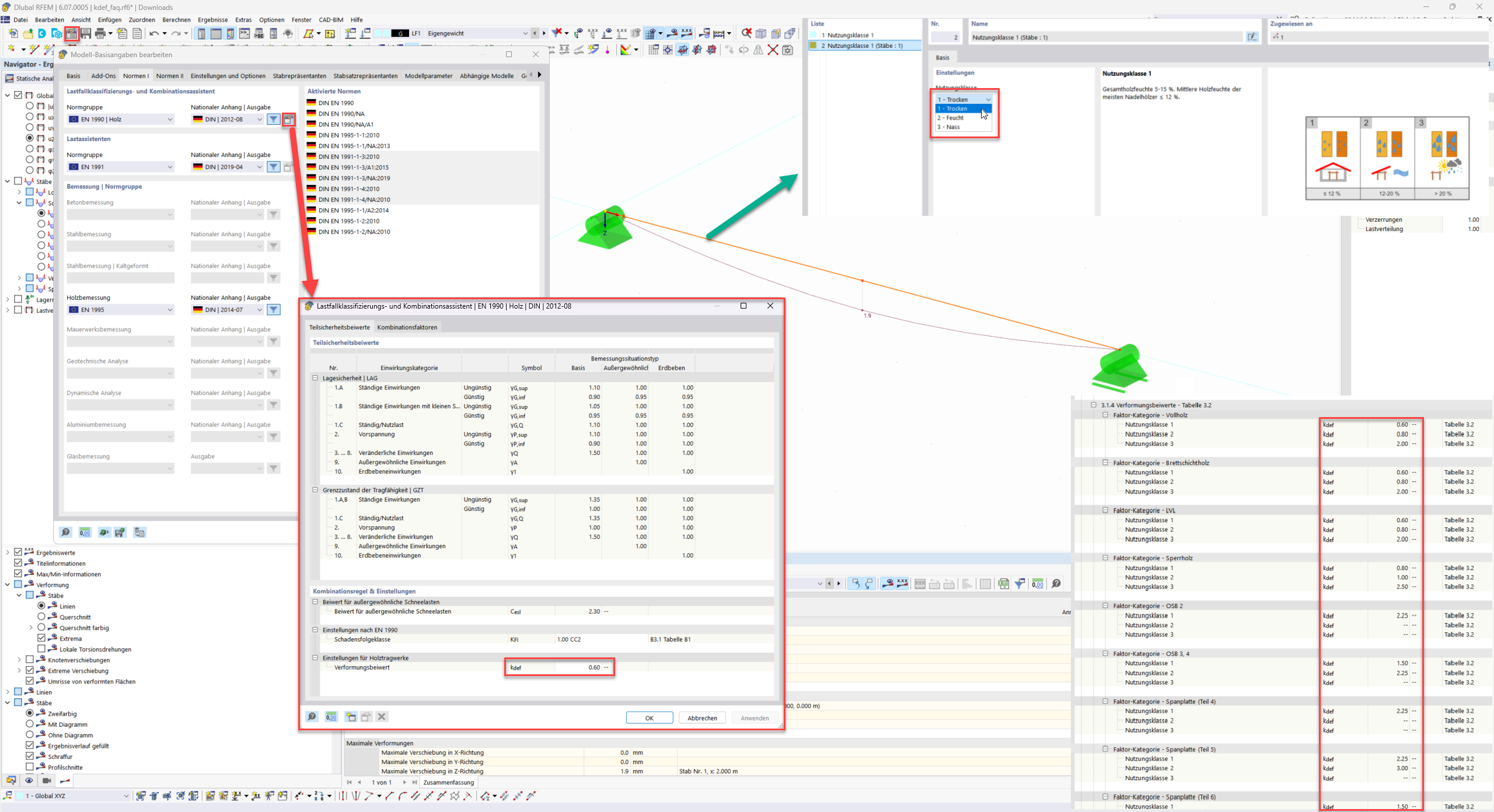Click the Undo arrow icon
1494x812 pixels.
click(153, 33)
